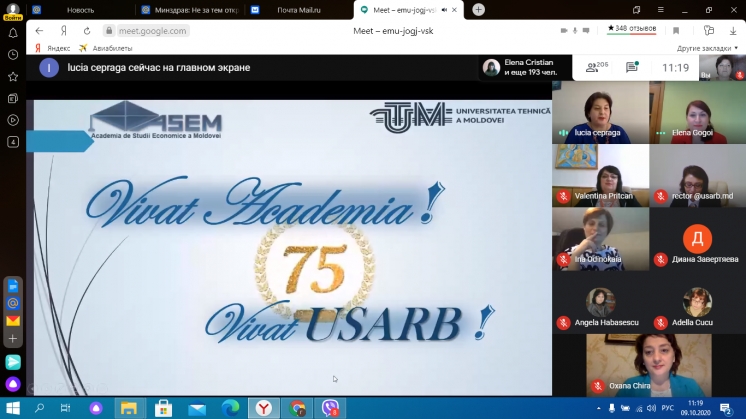Show hidden system tray icons

coord(598,408)
